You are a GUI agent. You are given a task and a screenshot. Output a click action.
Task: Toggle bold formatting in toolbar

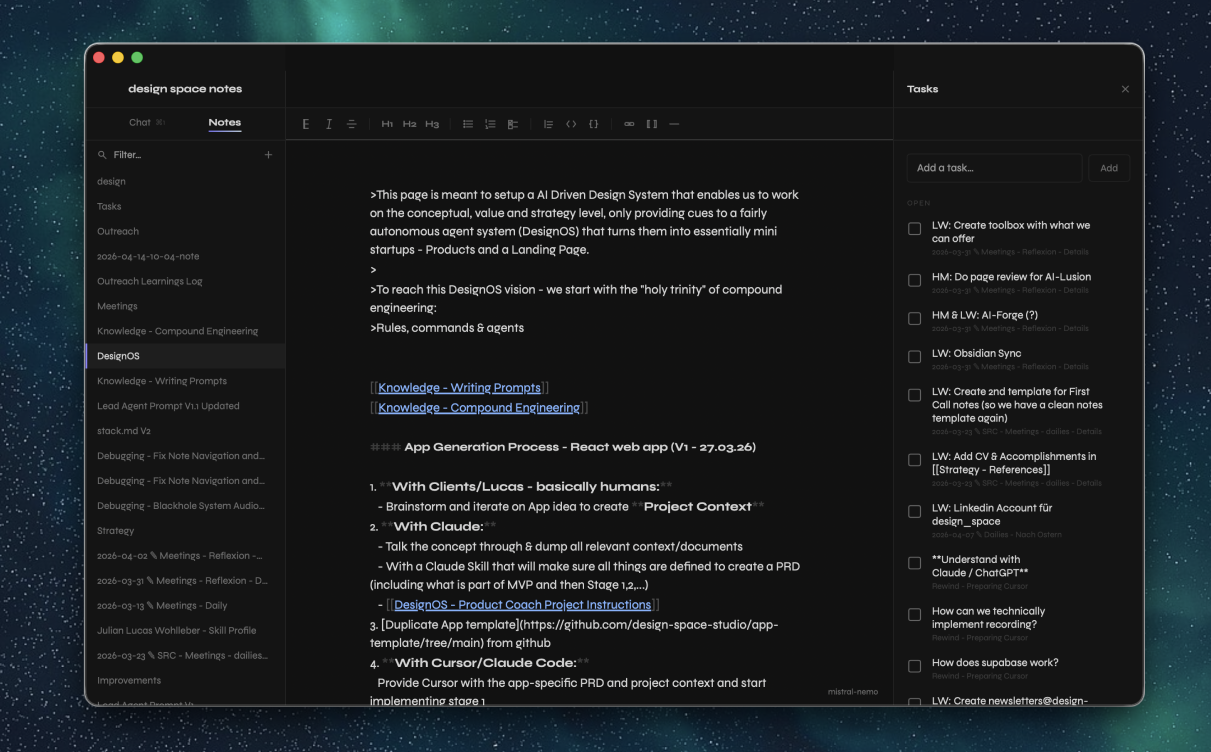tap(306, 124)
